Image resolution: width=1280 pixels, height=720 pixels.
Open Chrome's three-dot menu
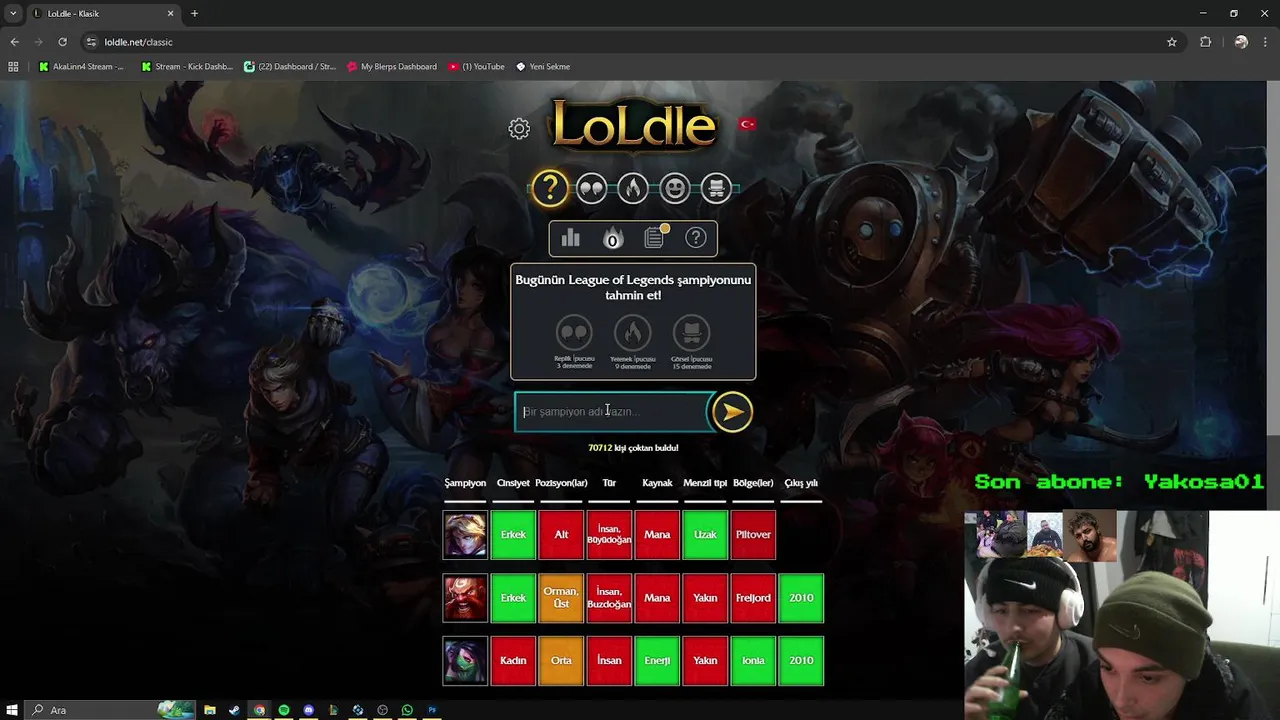click(1266, 42)
